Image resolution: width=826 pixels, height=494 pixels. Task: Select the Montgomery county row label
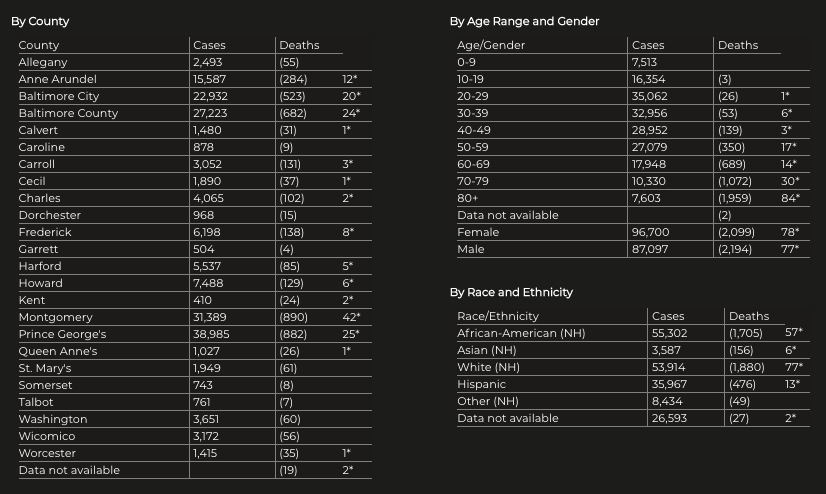pos(56,317)
